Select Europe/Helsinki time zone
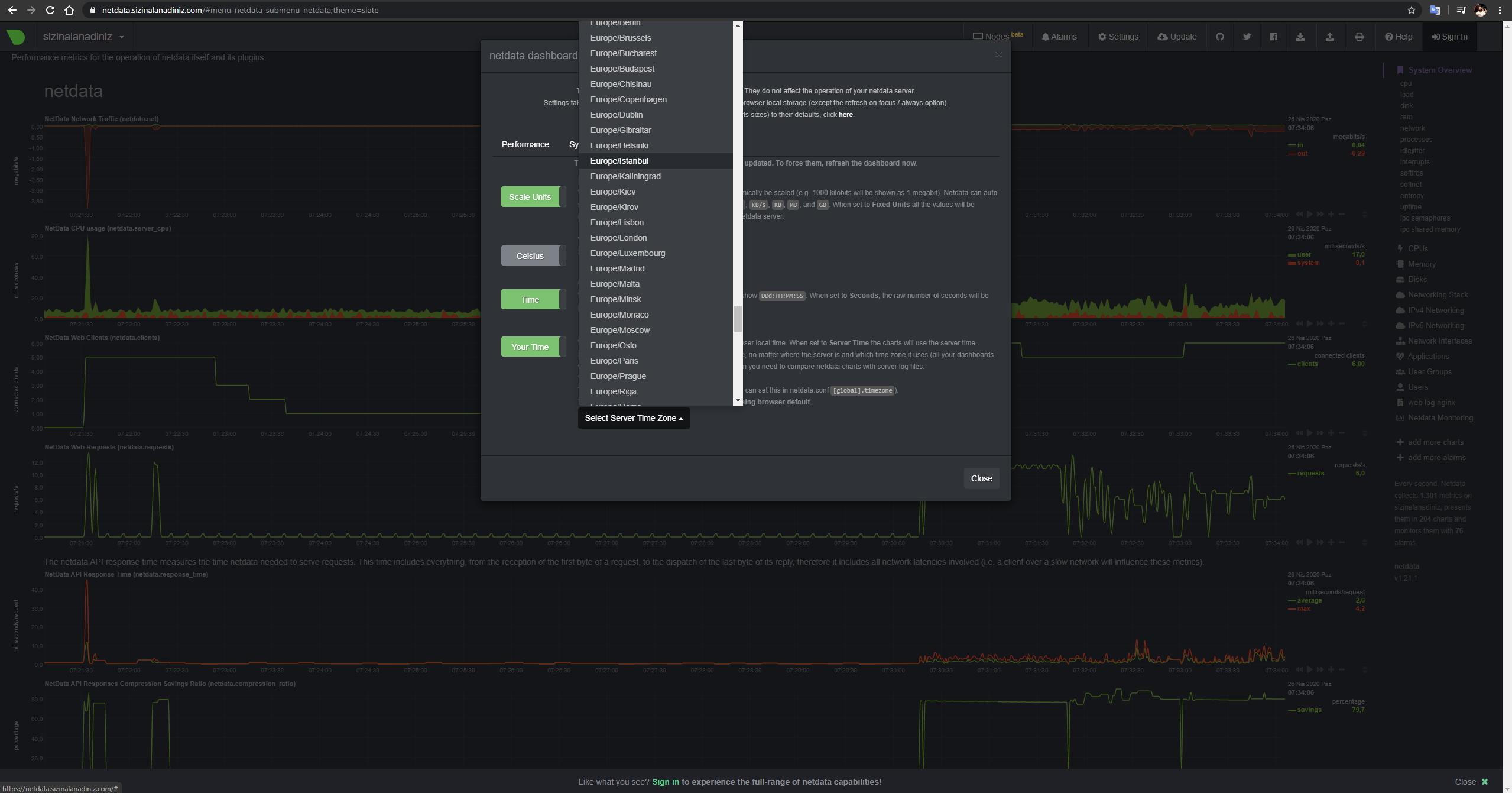This screenshot has height=793, width=1512. pos(656,145)
